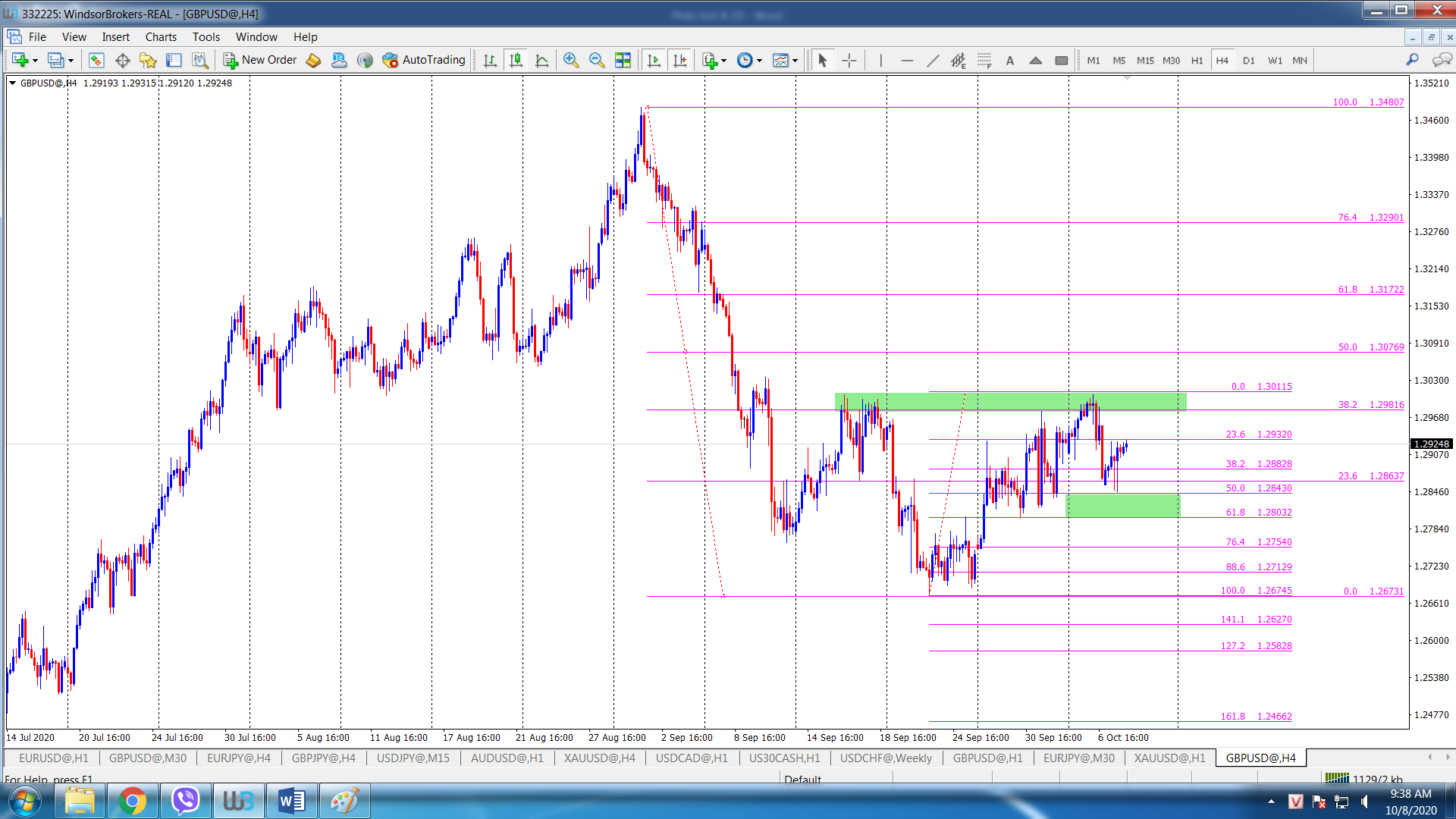1456x819 pixels.
Task: Zoom out on the chart
Action: click(597, 60)
